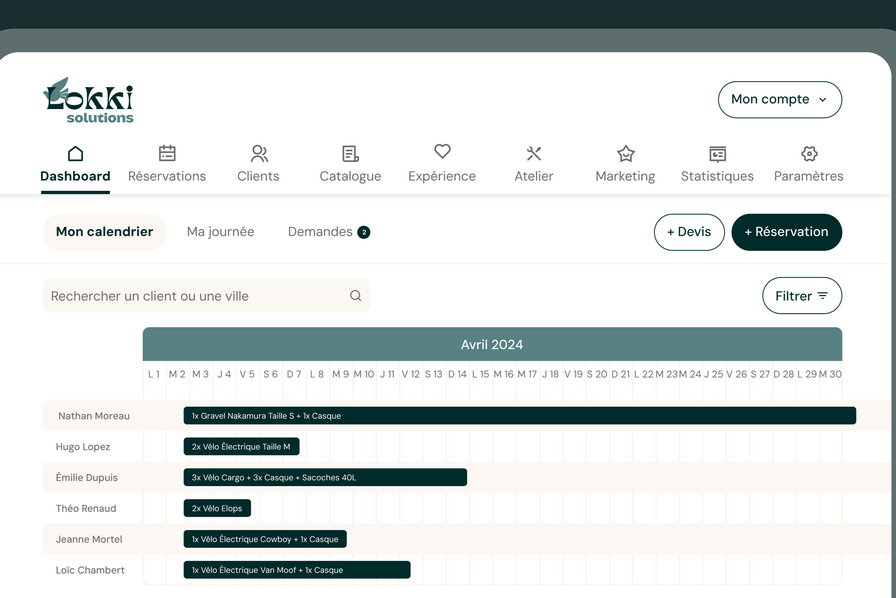Open the Mon compte menu
The height and width of the screenshot is (598, 896).
tap(780, 99)
